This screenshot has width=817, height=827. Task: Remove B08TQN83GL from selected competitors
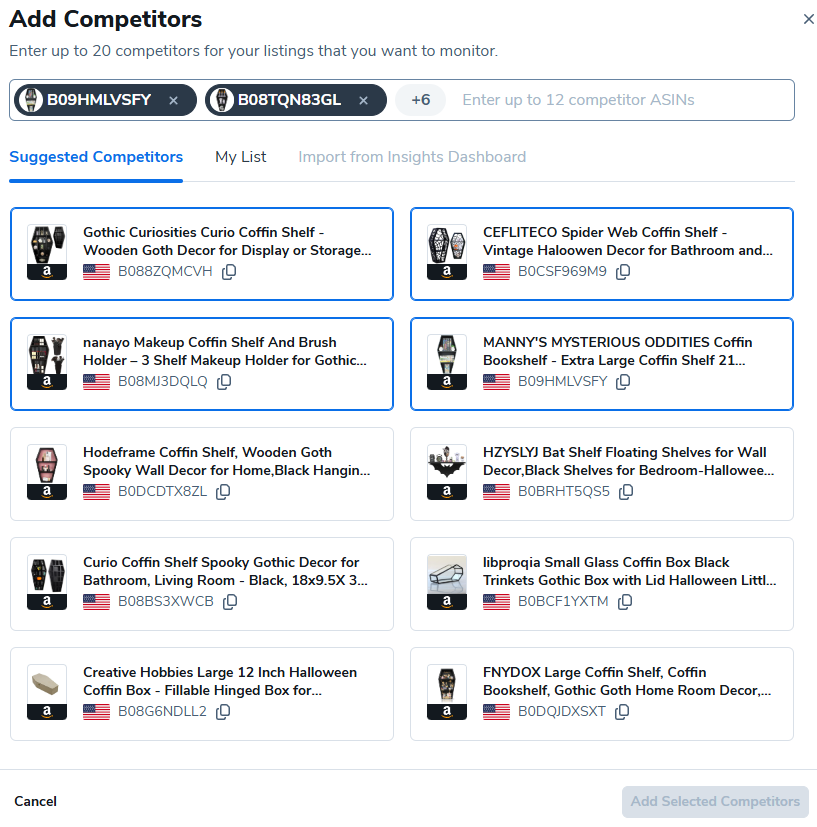coord(364,100)
